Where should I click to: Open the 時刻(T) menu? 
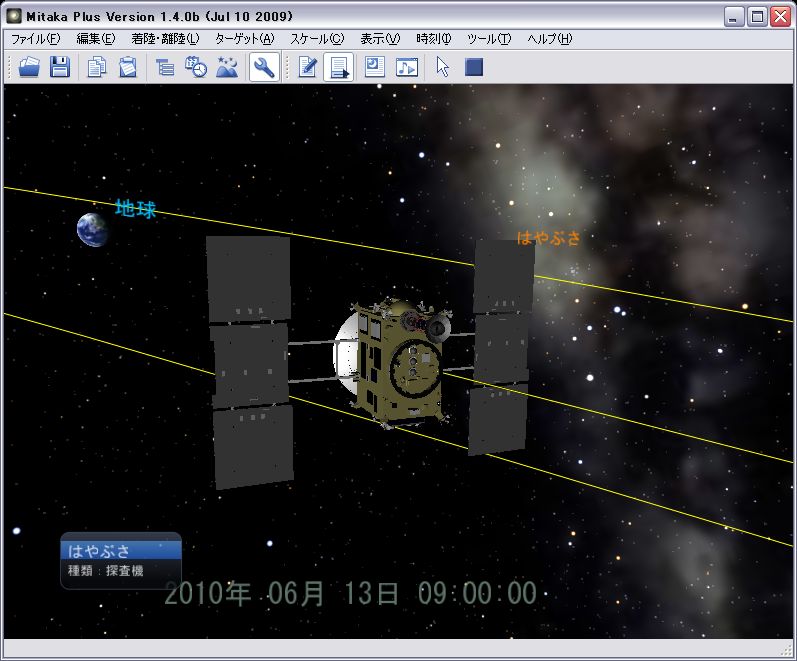click(x=434, y=39)
